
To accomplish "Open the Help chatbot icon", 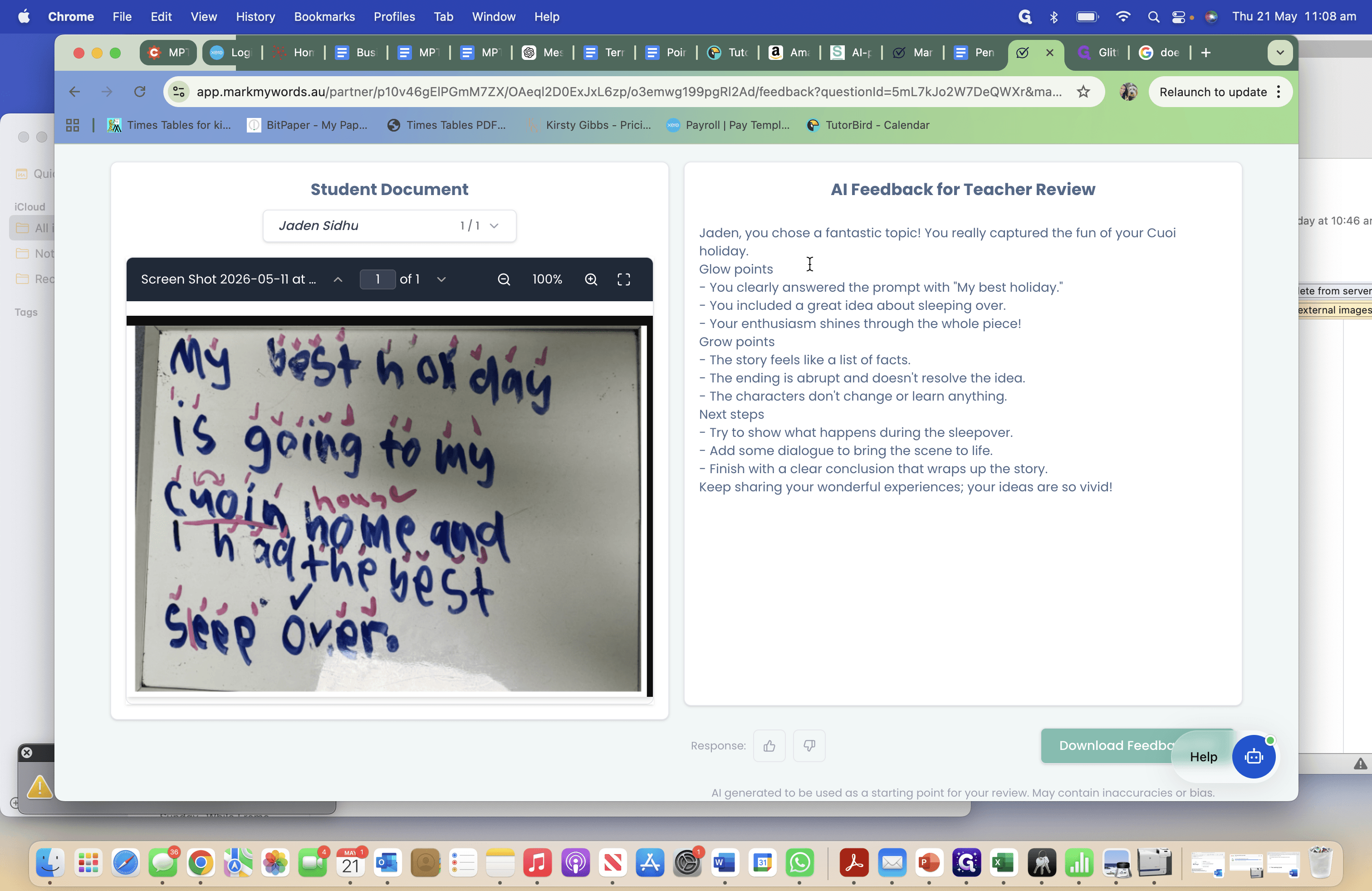I will 1253,757.
